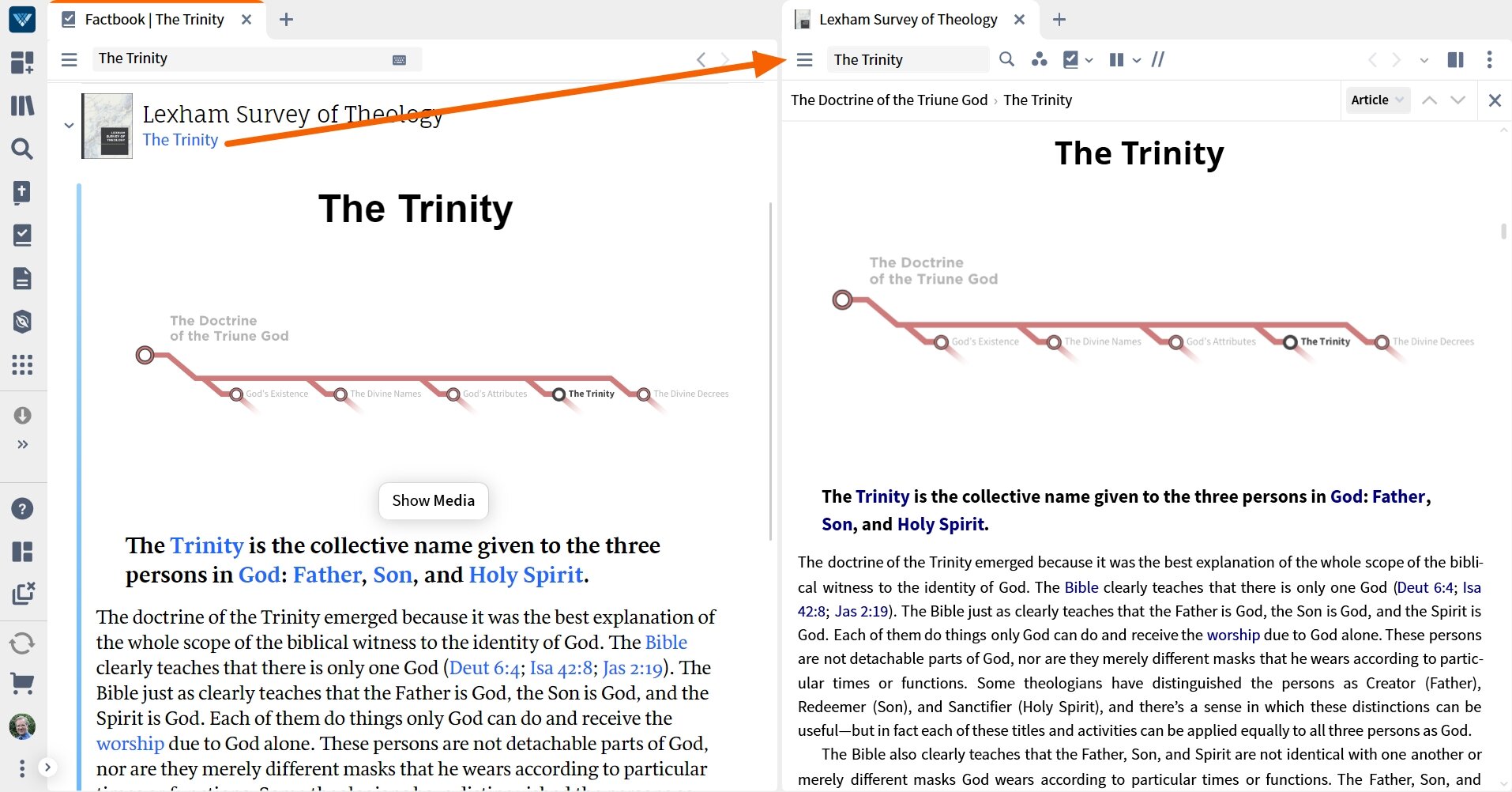The image size is (1512, 792).
Task: Click the user profile avatar
Action: [22, 726]
